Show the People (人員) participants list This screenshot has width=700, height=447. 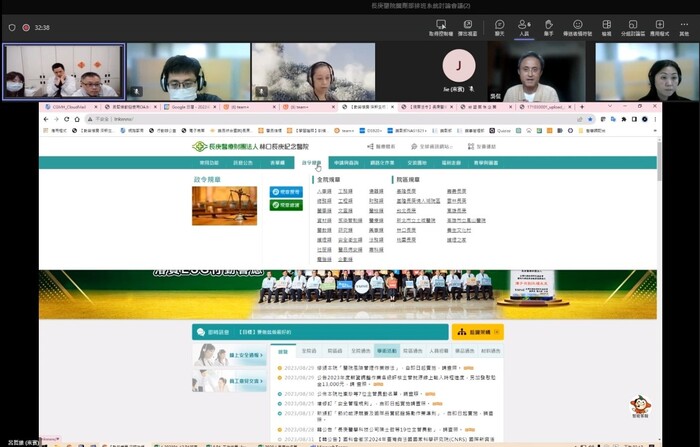pyautogui.click(x=524, y=26)
